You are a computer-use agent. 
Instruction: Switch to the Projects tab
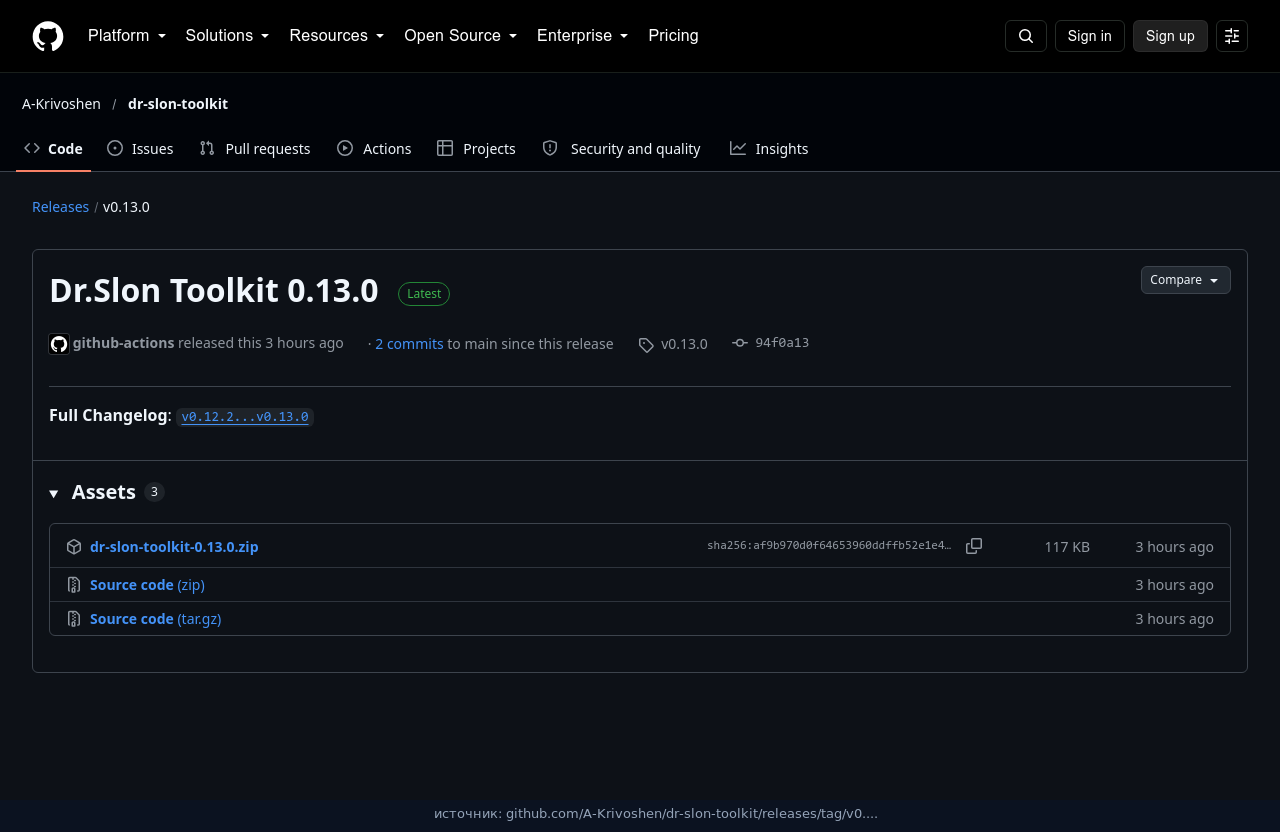tap(476, 149)
